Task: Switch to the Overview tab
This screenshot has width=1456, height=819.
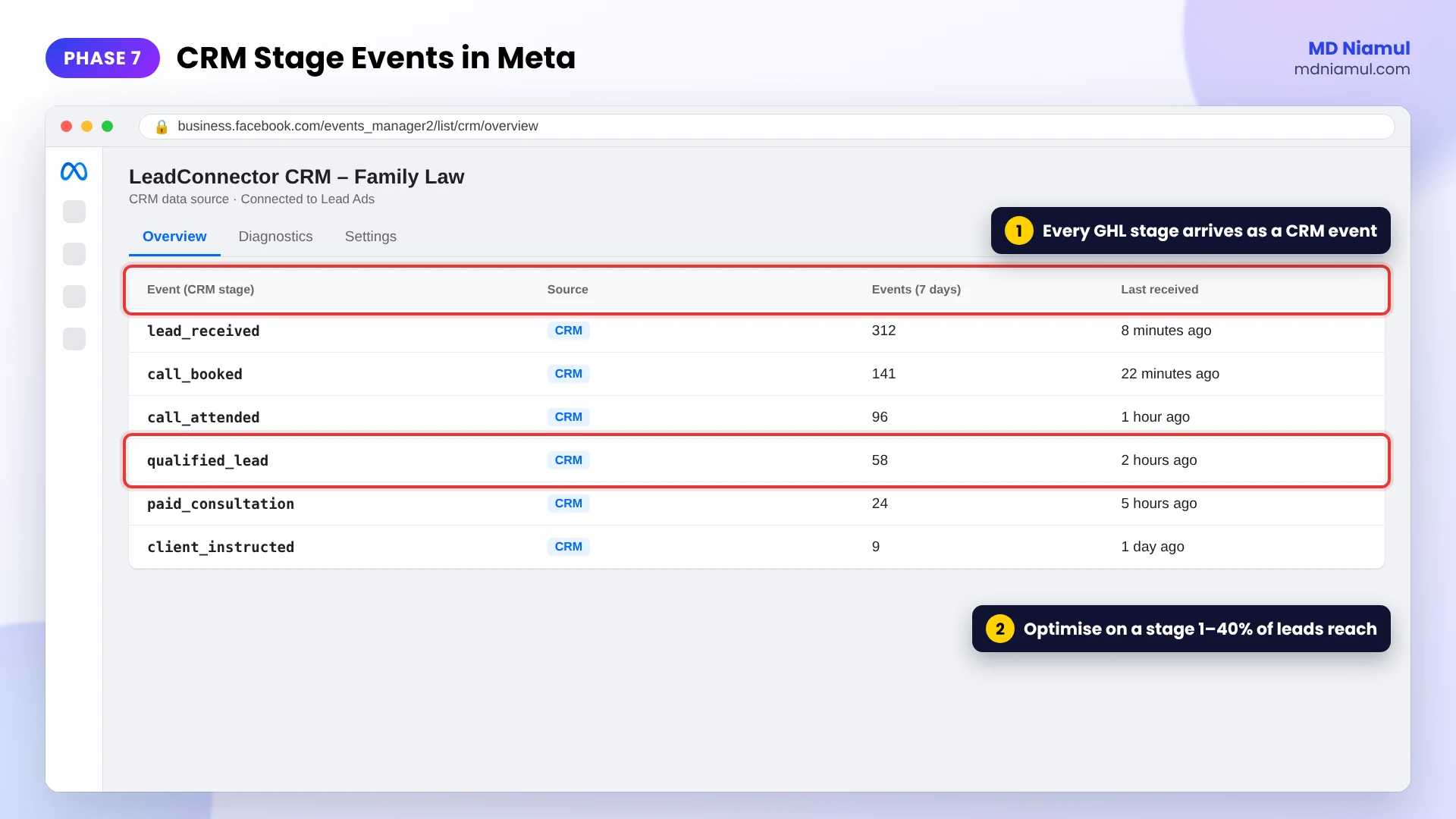Action: tap(174, 237)
